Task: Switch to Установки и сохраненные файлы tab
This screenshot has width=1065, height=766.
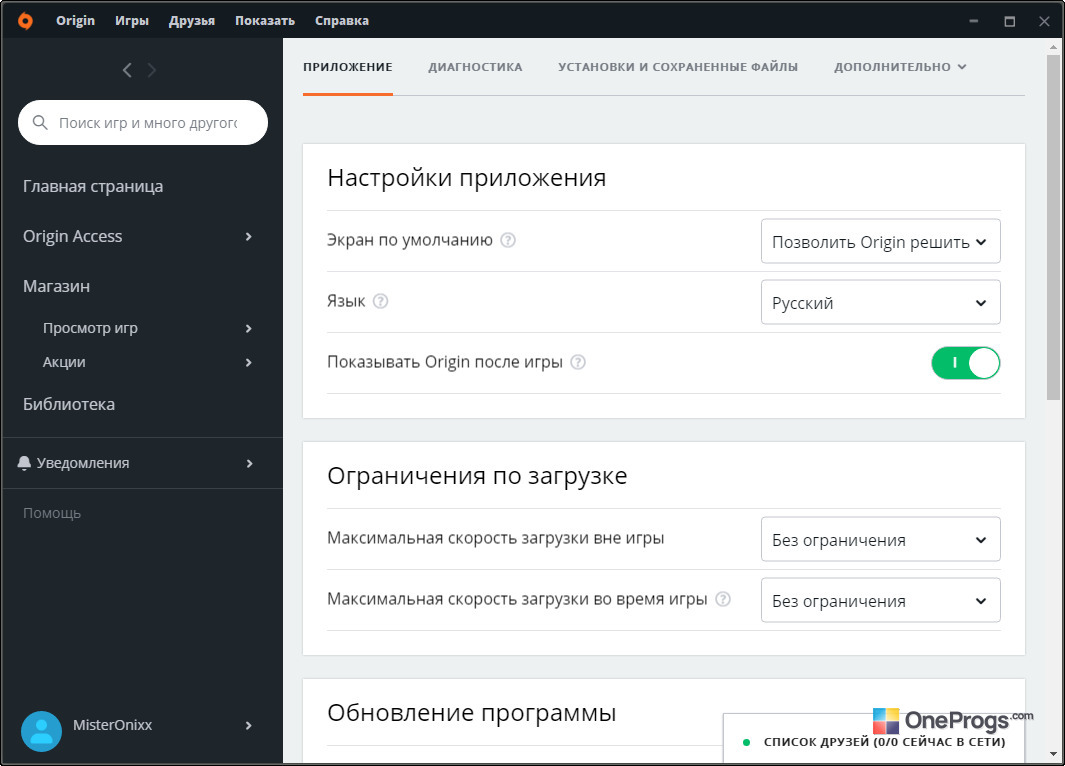Action: (678, 67)
